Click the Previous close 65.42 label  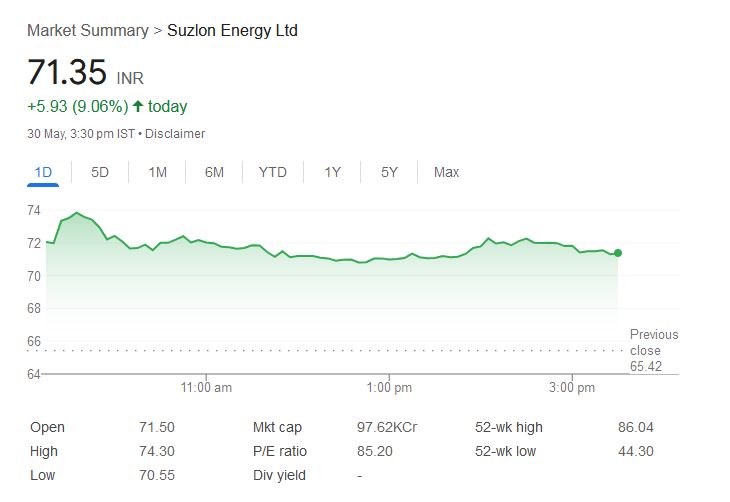coord(653,350)
